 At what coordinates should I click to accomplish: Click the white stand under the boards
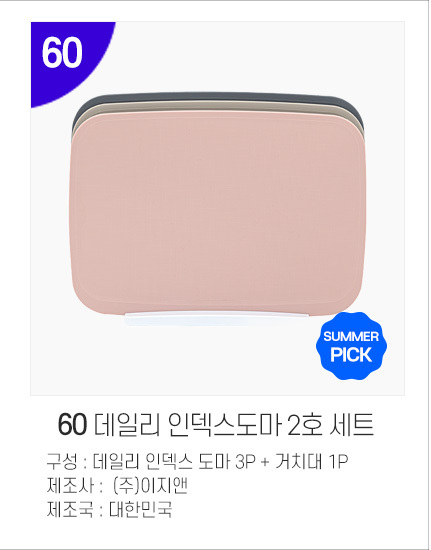pos(216,319)
